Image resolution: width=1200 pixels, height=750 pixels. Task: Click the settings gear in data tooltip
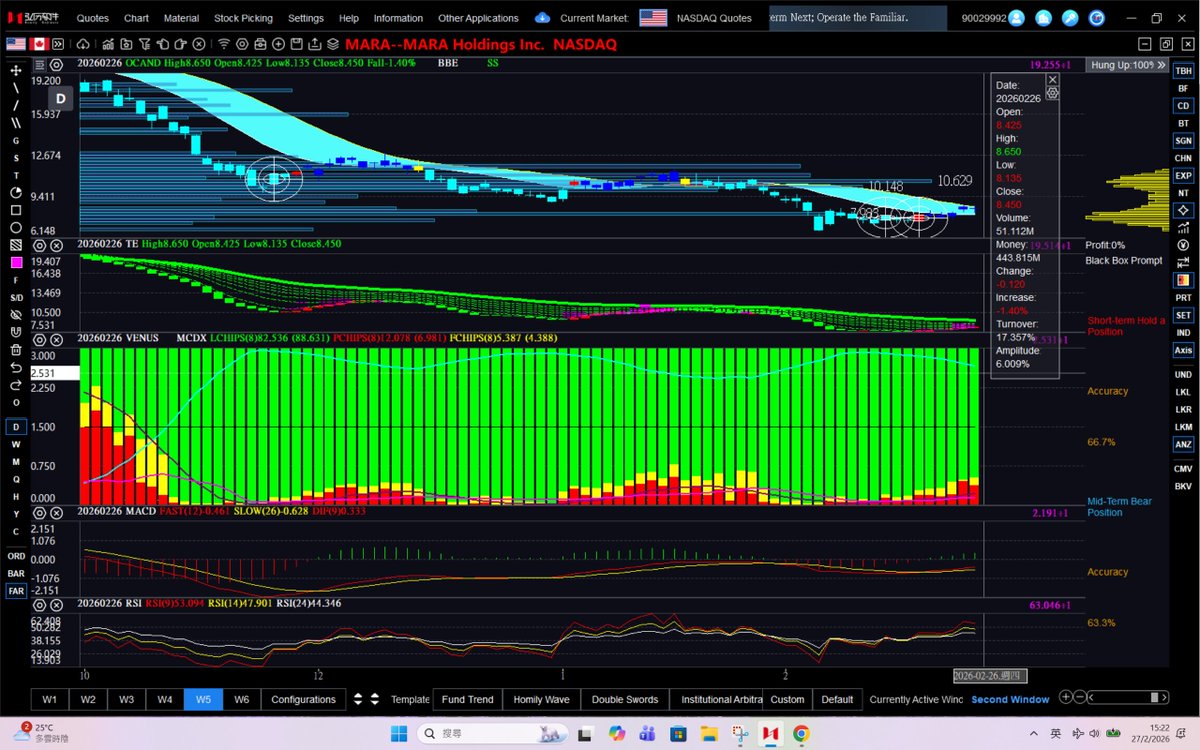click(1052, 92)
